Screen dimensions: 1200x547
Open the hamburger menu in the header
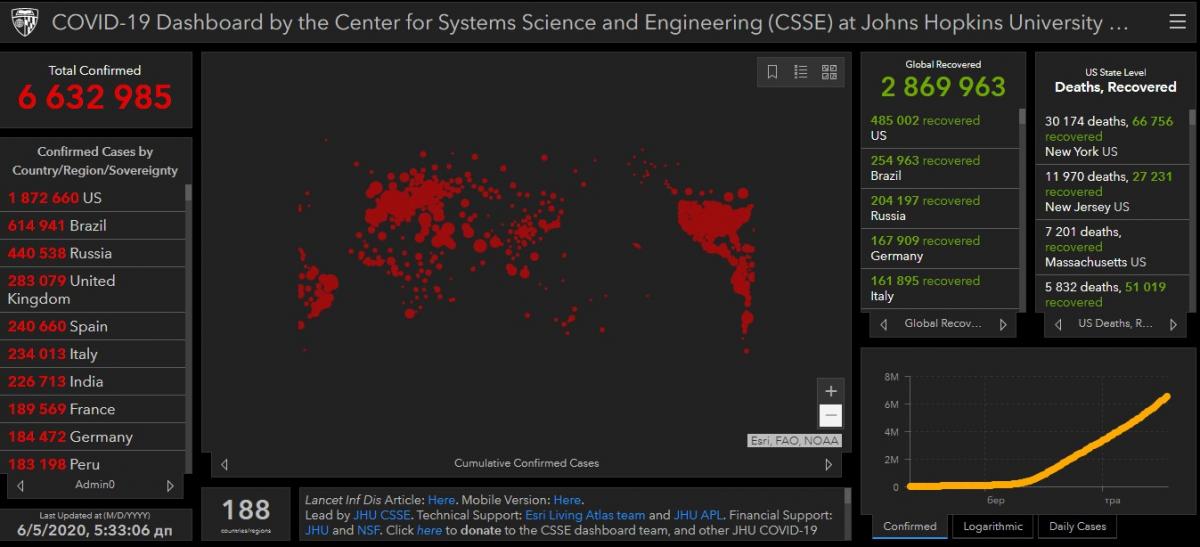click(x=1177, y=22)
